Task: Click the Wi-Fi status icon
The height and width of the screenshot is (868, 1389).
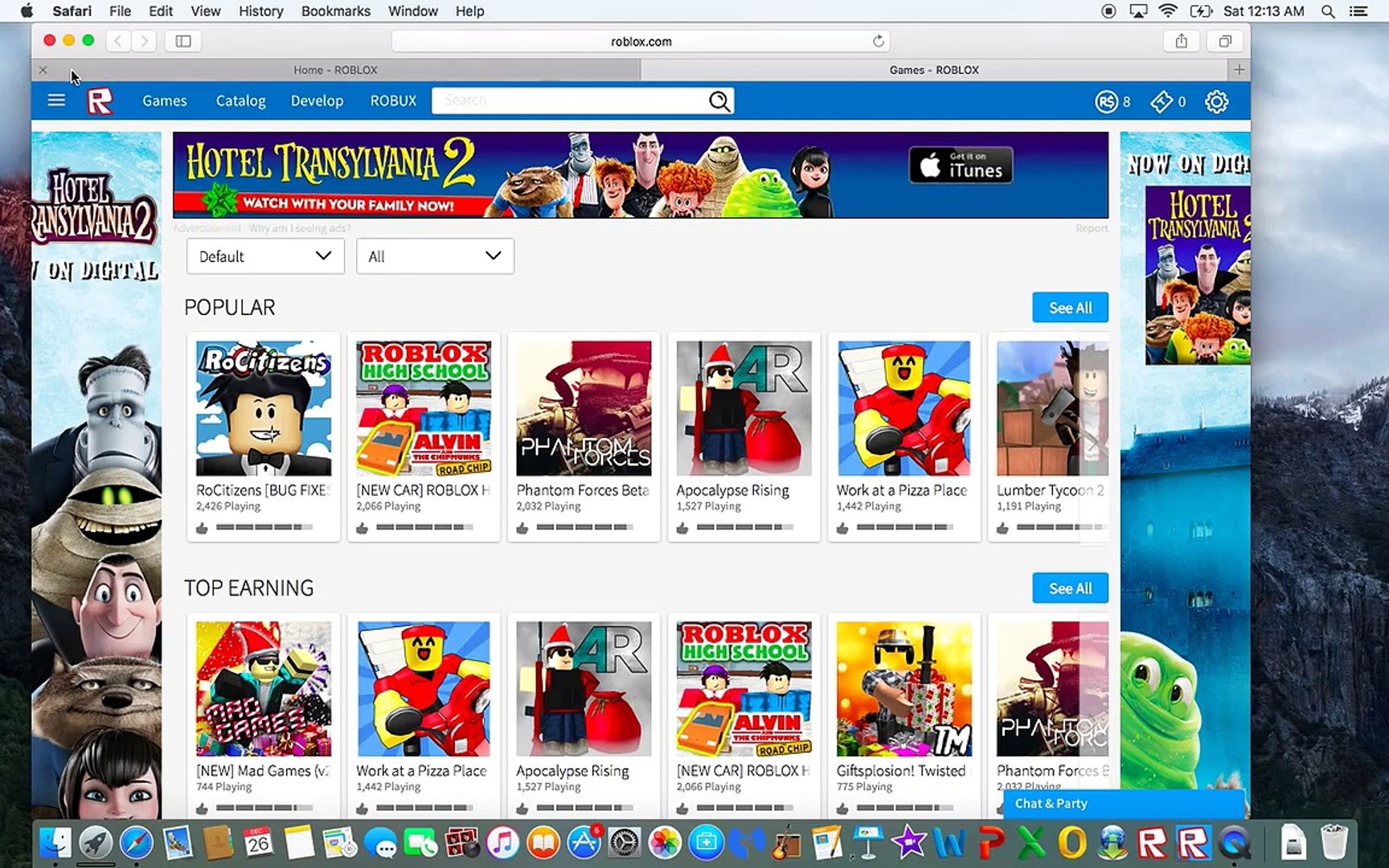Action: tap(1168, 11)
